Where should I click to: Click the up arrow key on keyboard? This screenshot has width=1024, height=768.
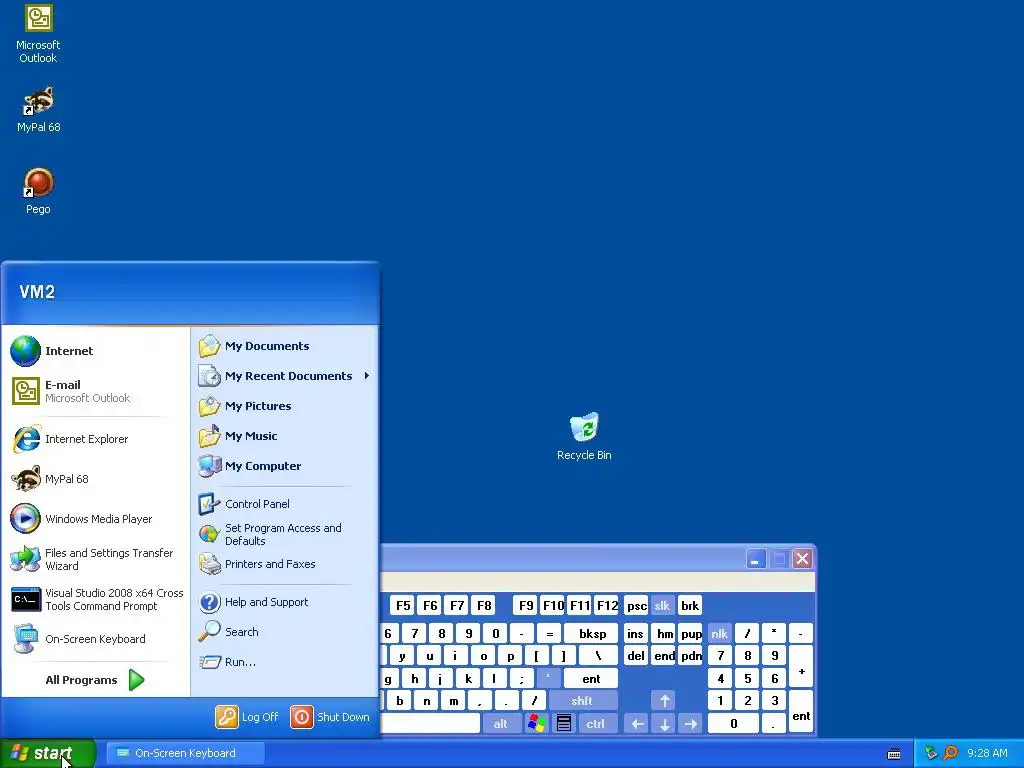[664, 701]
